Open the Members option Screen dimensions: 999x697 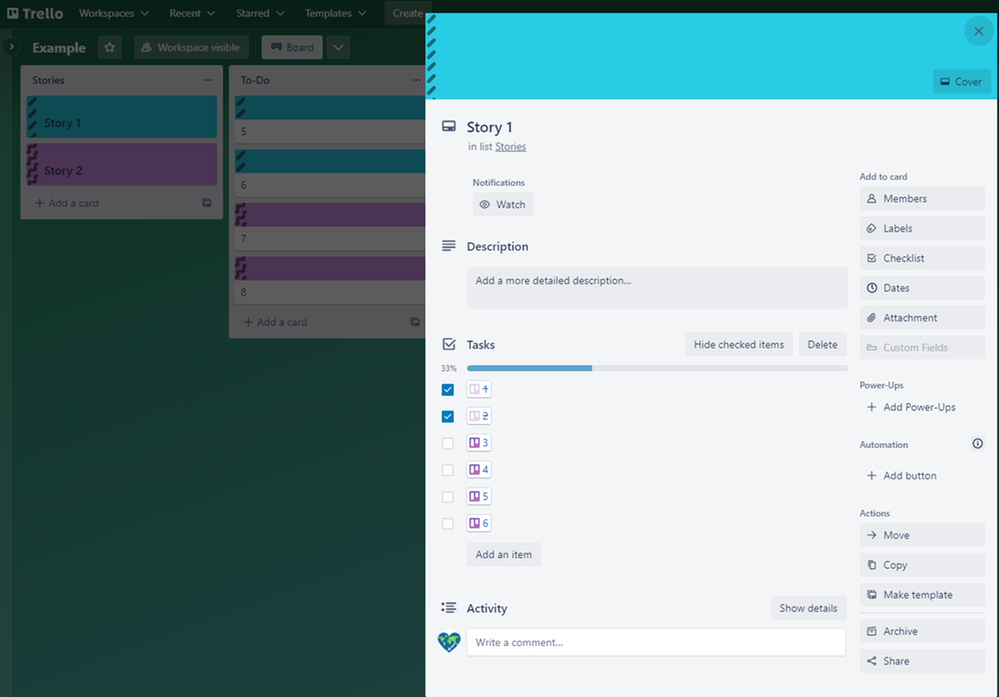tap(922, 199)
